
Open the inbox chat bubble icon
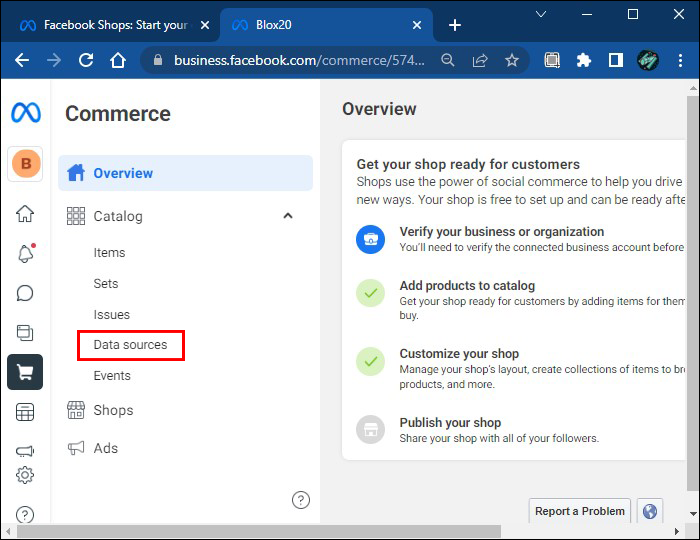(x=25, y=293)
